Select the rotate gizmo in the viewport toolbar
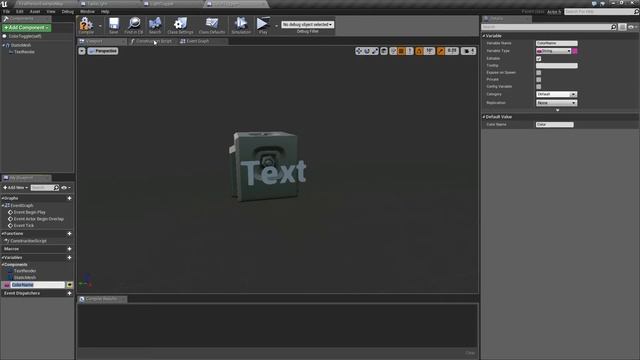The width and height of the screenshot is (640, 360). coord(367,51)
